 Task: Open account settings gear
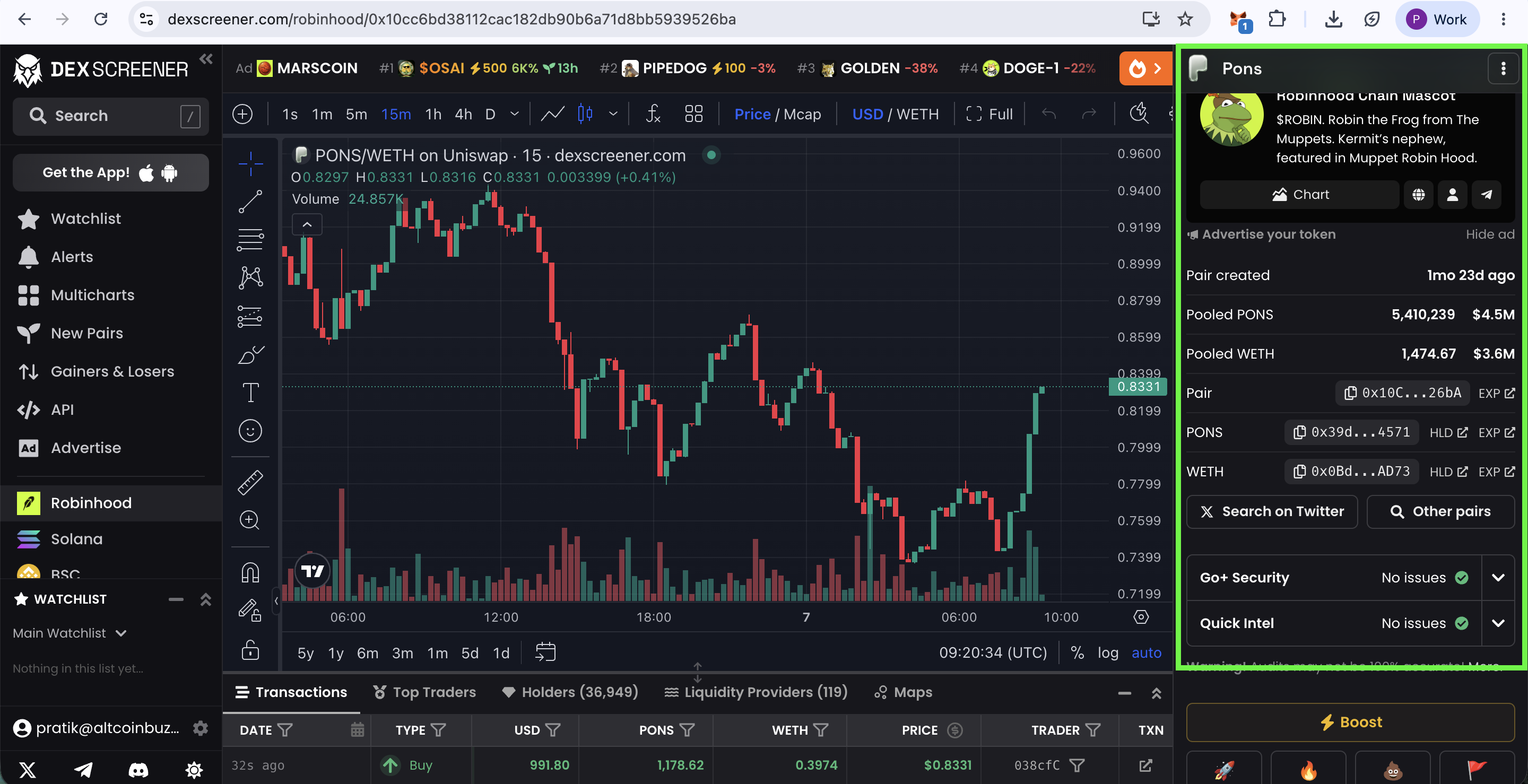click(x=201, y=728)
